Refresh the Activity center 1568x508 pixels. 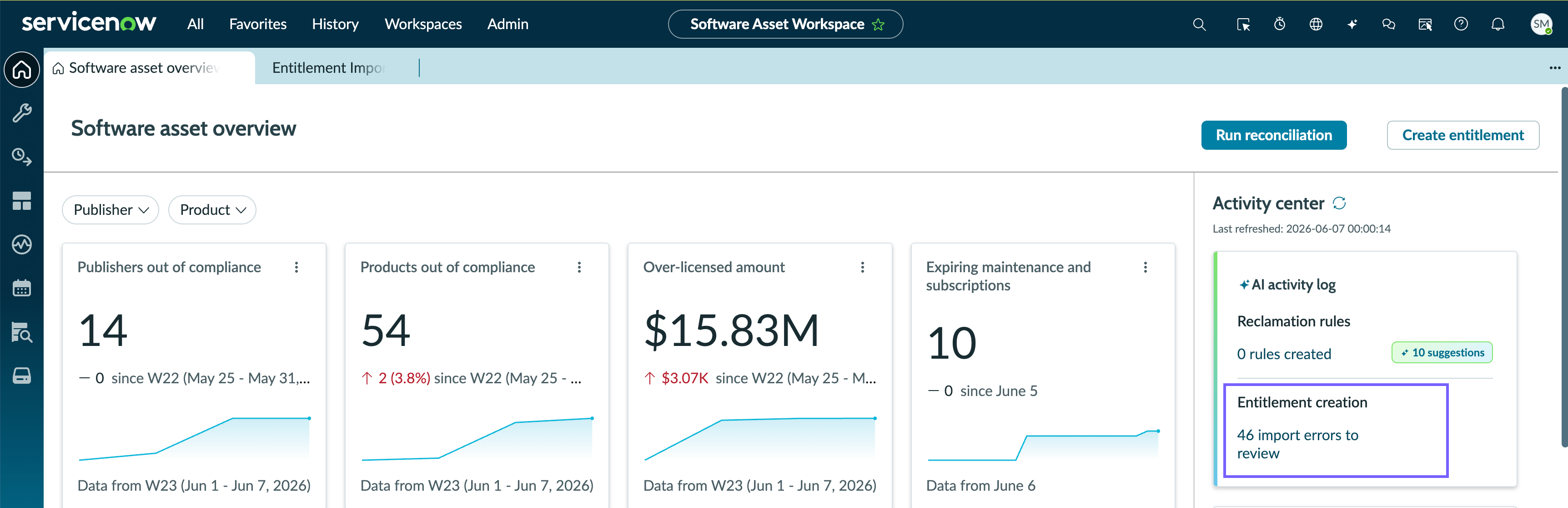click(x=1339, y=203)
